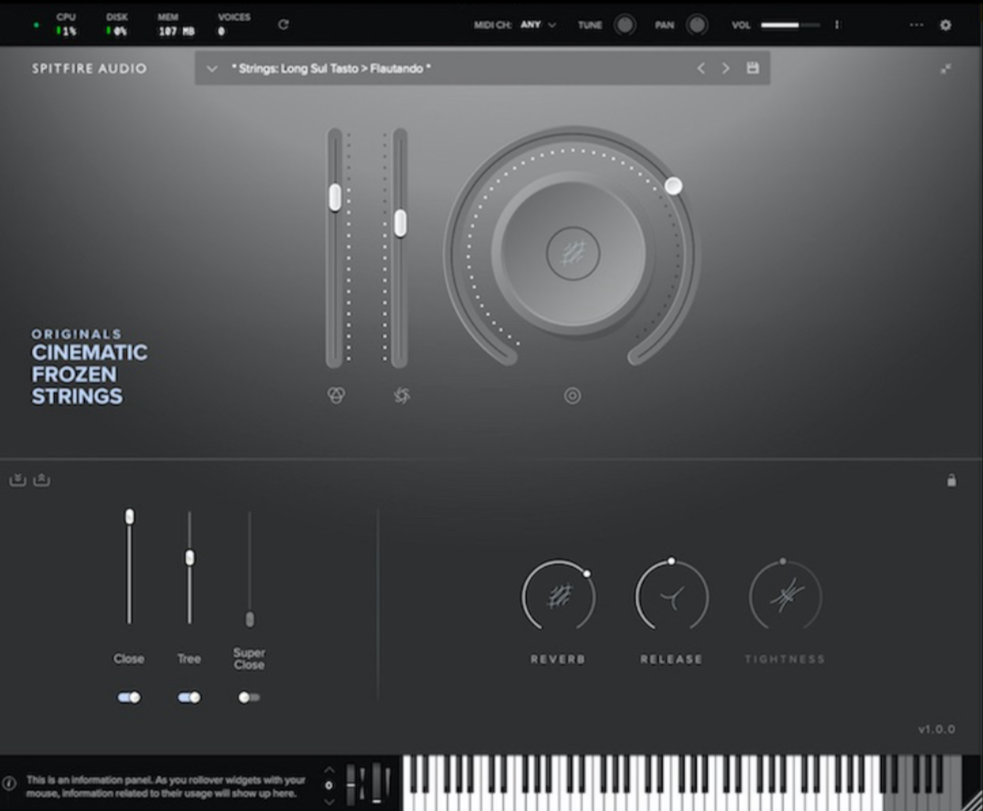983x811 pixels.
Task: Click the target icon below big knob
Action: coord(572,395)
